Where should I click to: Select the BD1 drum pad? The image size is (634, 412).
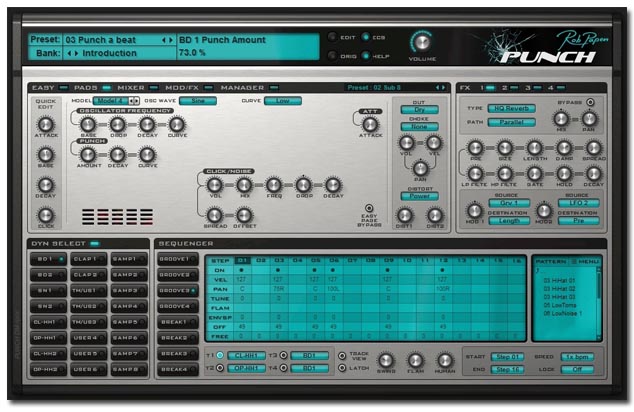click(x=48, y=259)
